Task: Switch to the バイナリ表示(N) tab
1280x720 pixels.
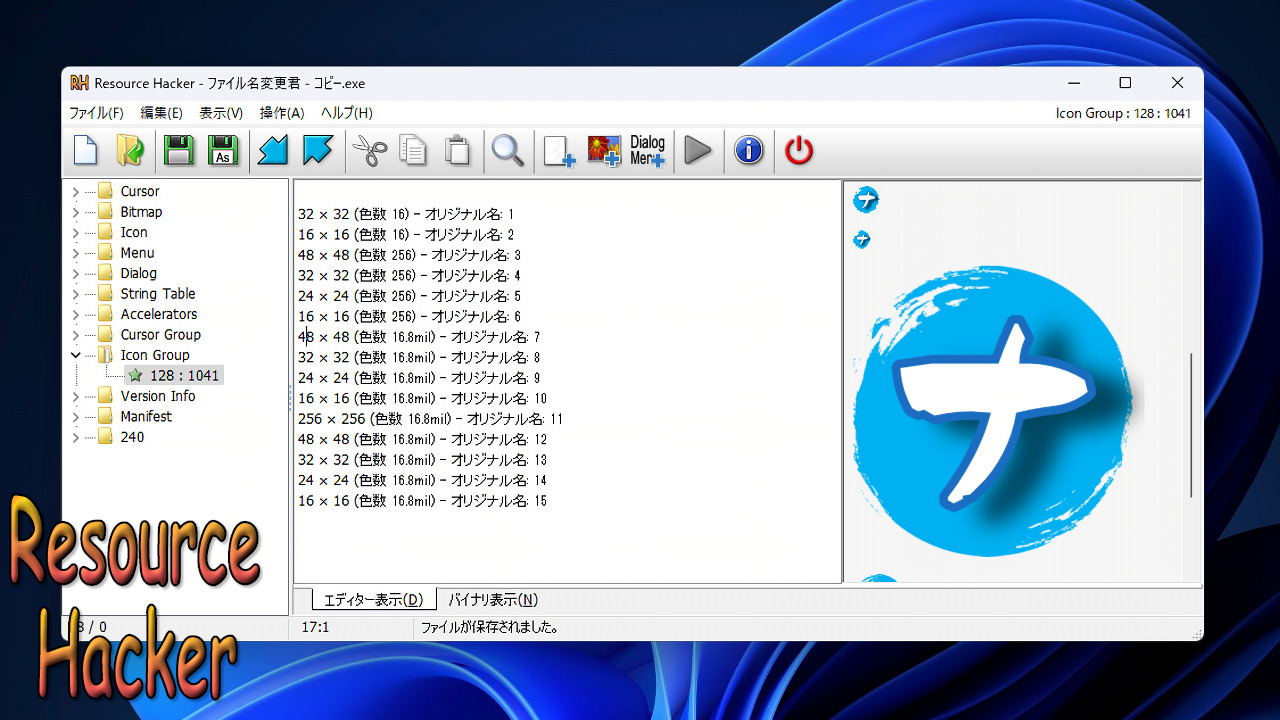Action: point(492,600)
